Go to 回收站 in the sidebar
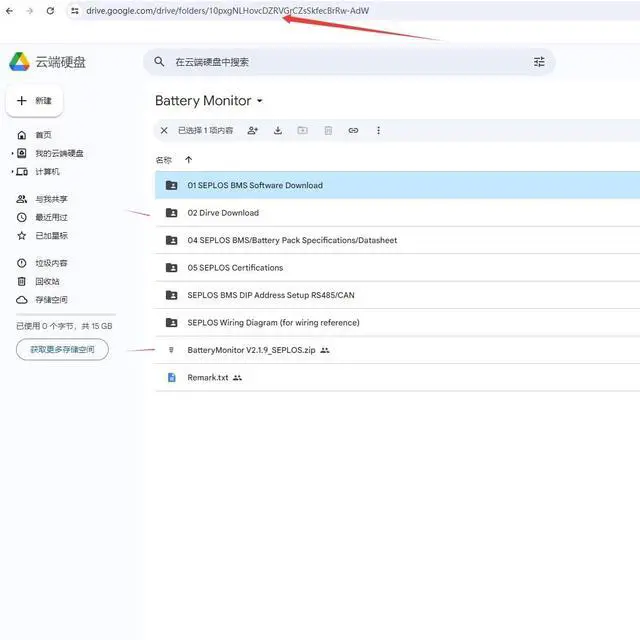The width and height of the screenshot is (640, 640). (47, 282)
